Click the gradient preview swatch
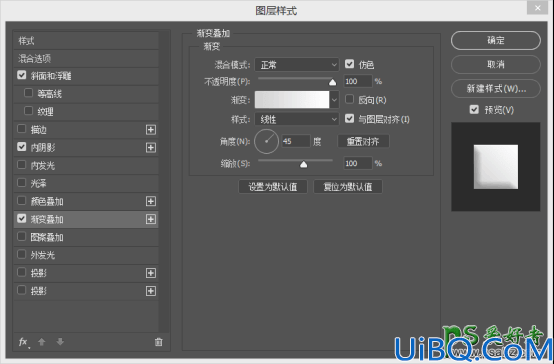Image resolution: width=554 pixels, height=364 pixels. (x=292, y=100)
